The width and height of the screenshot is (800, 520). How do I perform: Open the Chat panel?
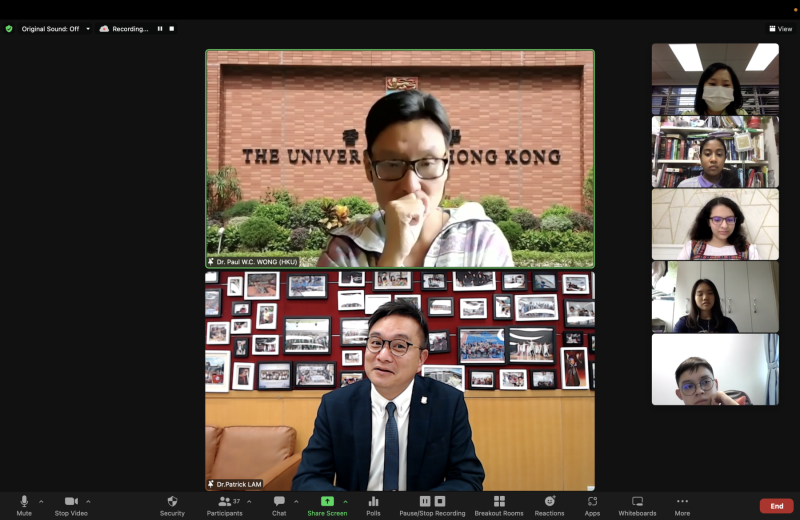pyautogui.click(x=279, y=505)
